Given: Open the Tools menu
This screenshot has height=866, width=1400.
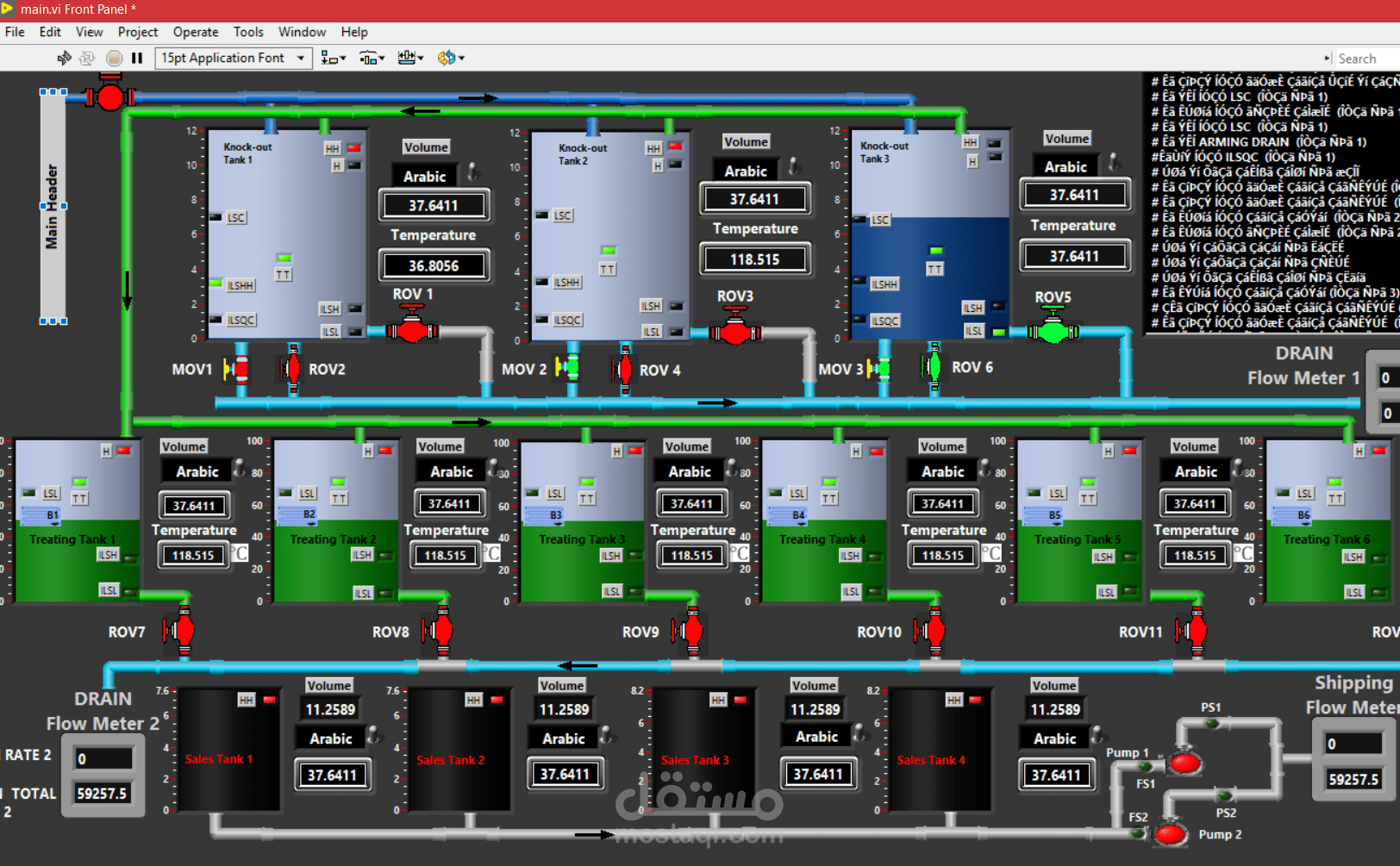Looking at the screenshot, I should click(x=248, y=32).
